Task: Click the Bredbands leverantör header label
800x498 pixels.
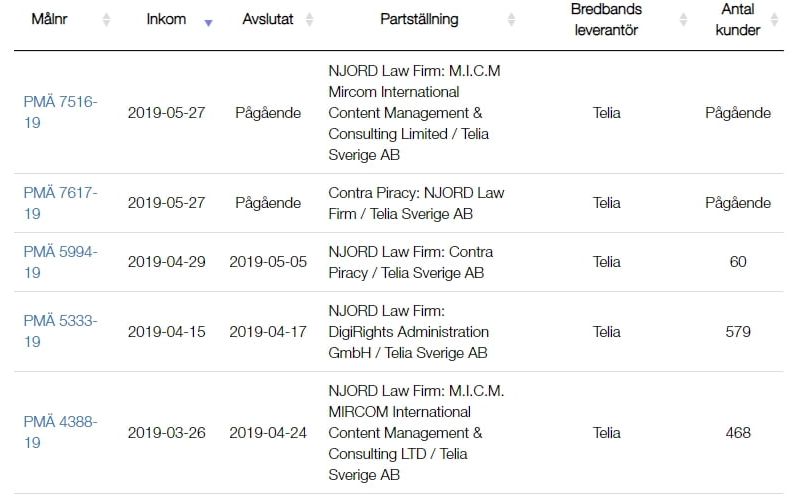Action: tap(606, 19)
